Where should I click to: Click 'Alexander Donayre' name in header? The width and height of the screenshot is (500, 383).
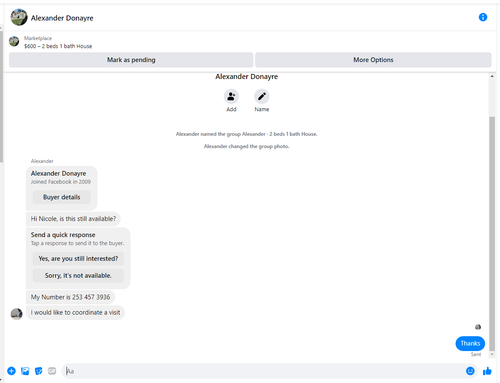62,18
